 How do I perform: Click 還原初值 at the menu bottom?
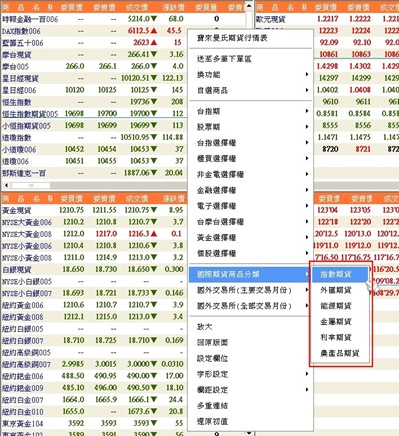(251, 421)
